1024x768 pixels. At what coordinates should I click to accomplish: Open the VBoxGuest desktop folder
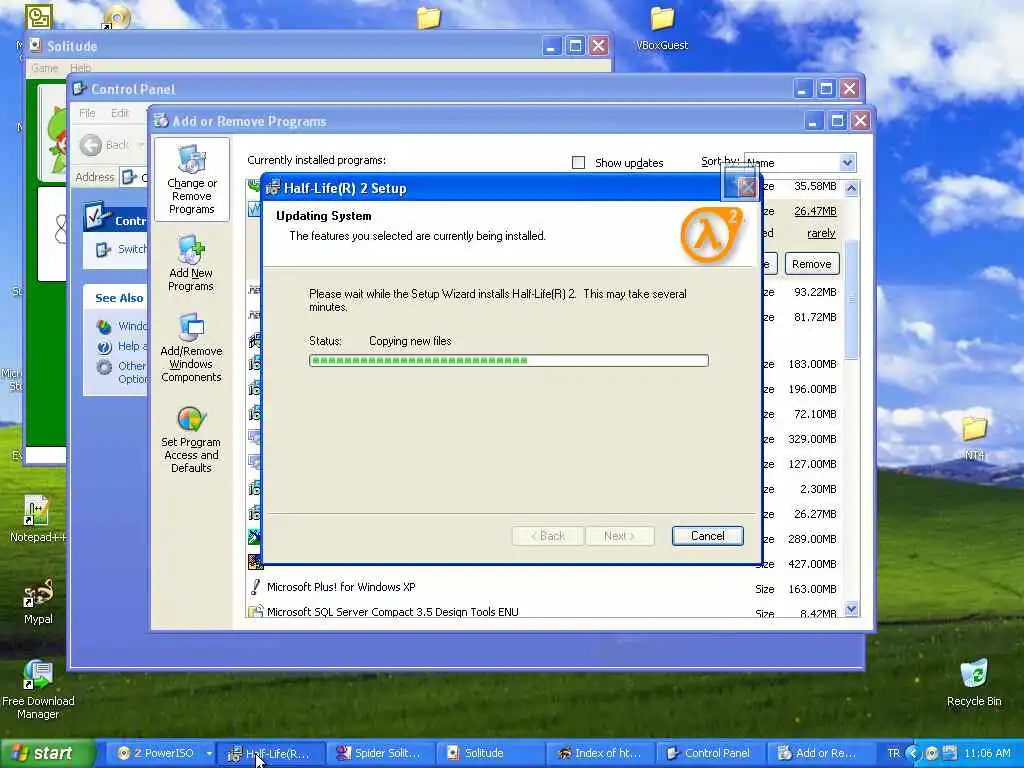pyautogui.click(x=662, y=29)
